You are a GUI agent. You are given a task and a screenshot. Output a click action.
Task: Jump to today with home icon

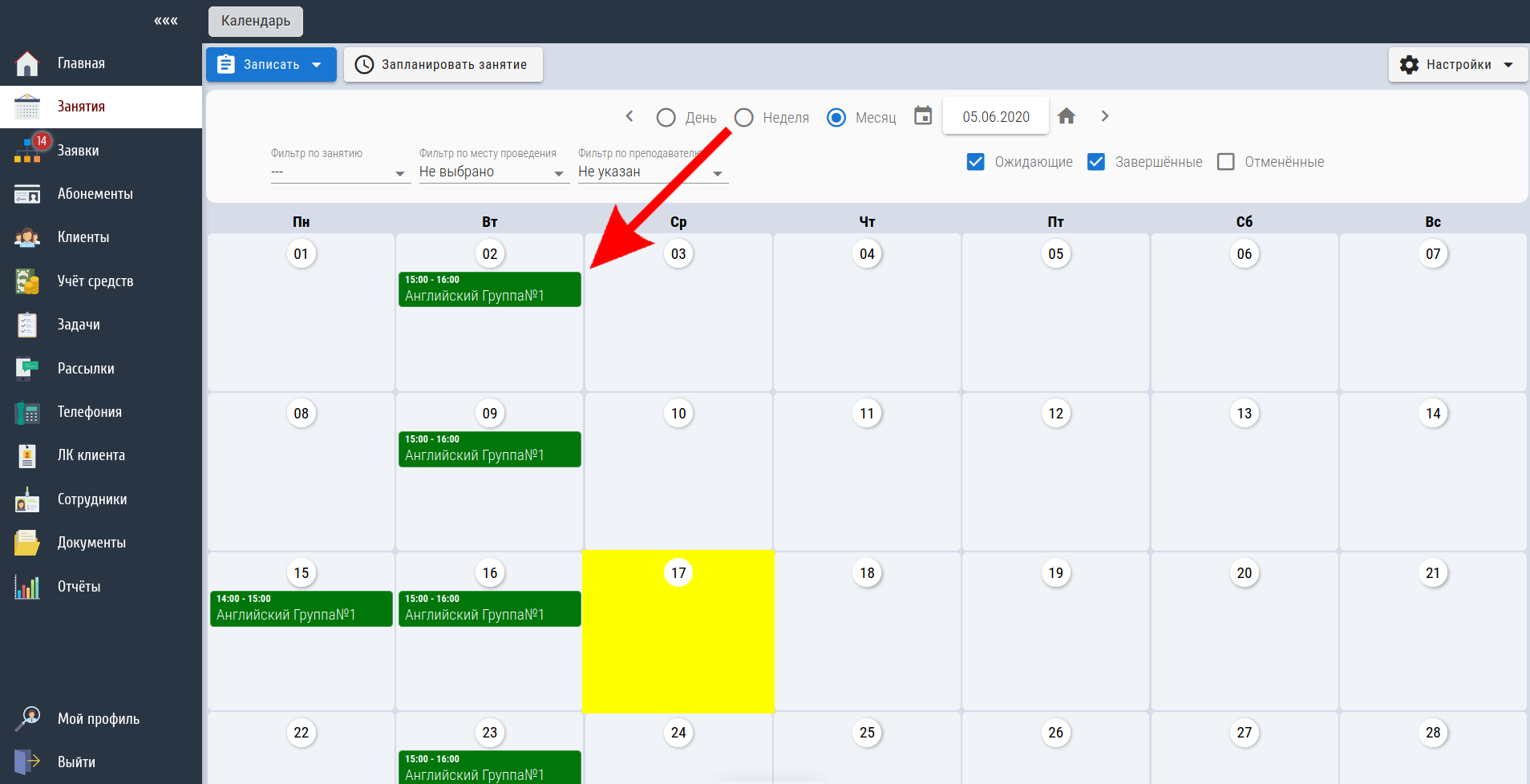click(x=1067, y=116)
